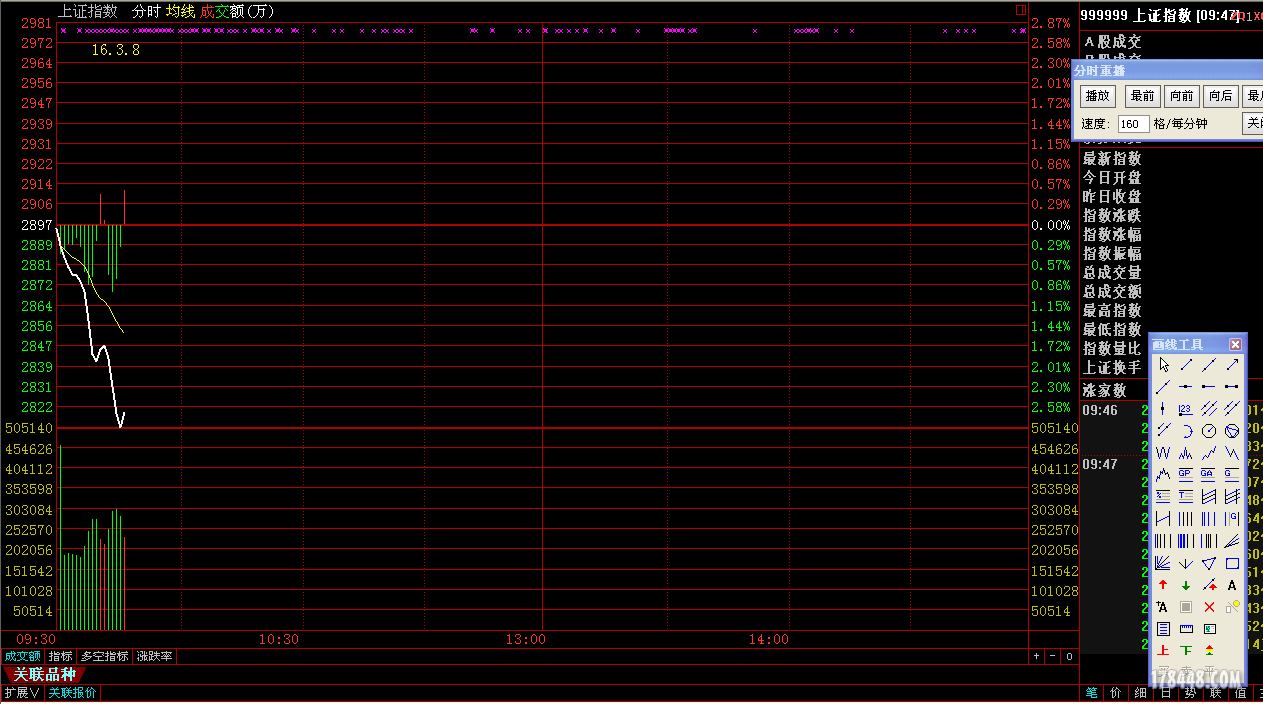Select the green down-arrow marker tool

click(x=1185, y=585)
